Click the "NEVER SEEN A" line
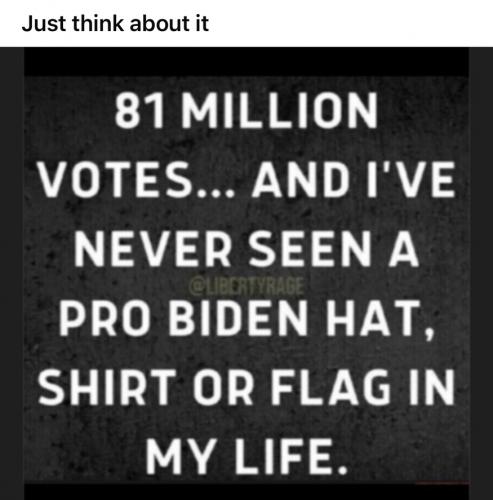493x500 pixels. 246,249
